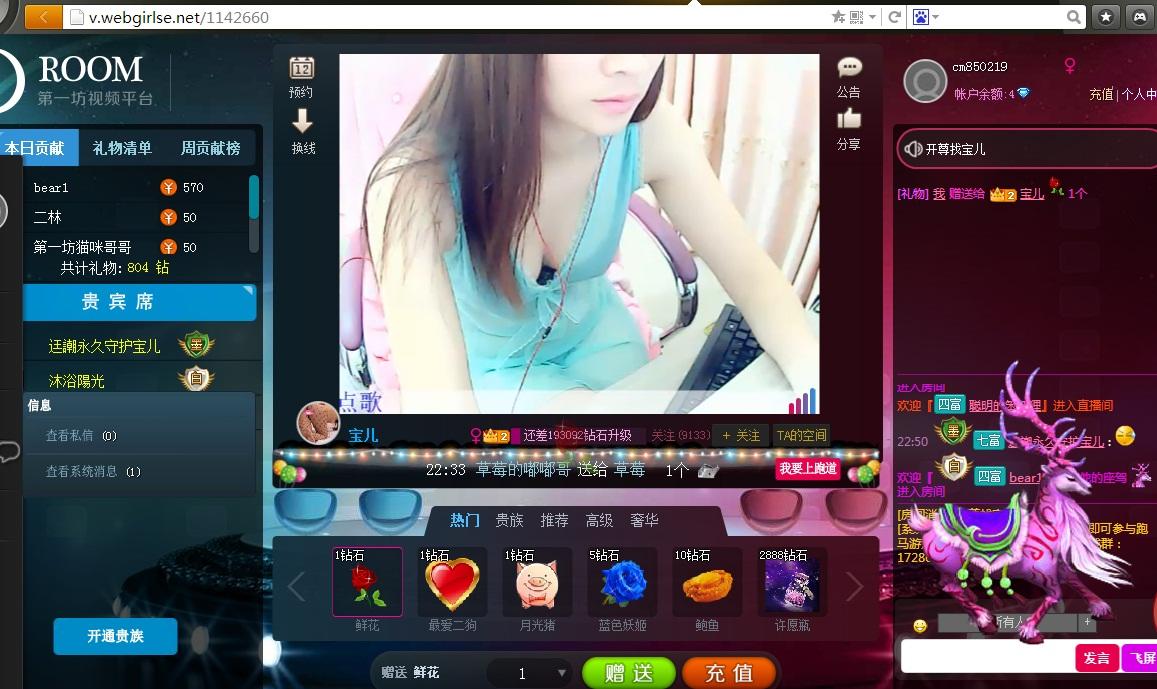This screenshot has height=689, width=1157.
Task: Click the 预约 calendar icon
Action: tap(301, 69)
